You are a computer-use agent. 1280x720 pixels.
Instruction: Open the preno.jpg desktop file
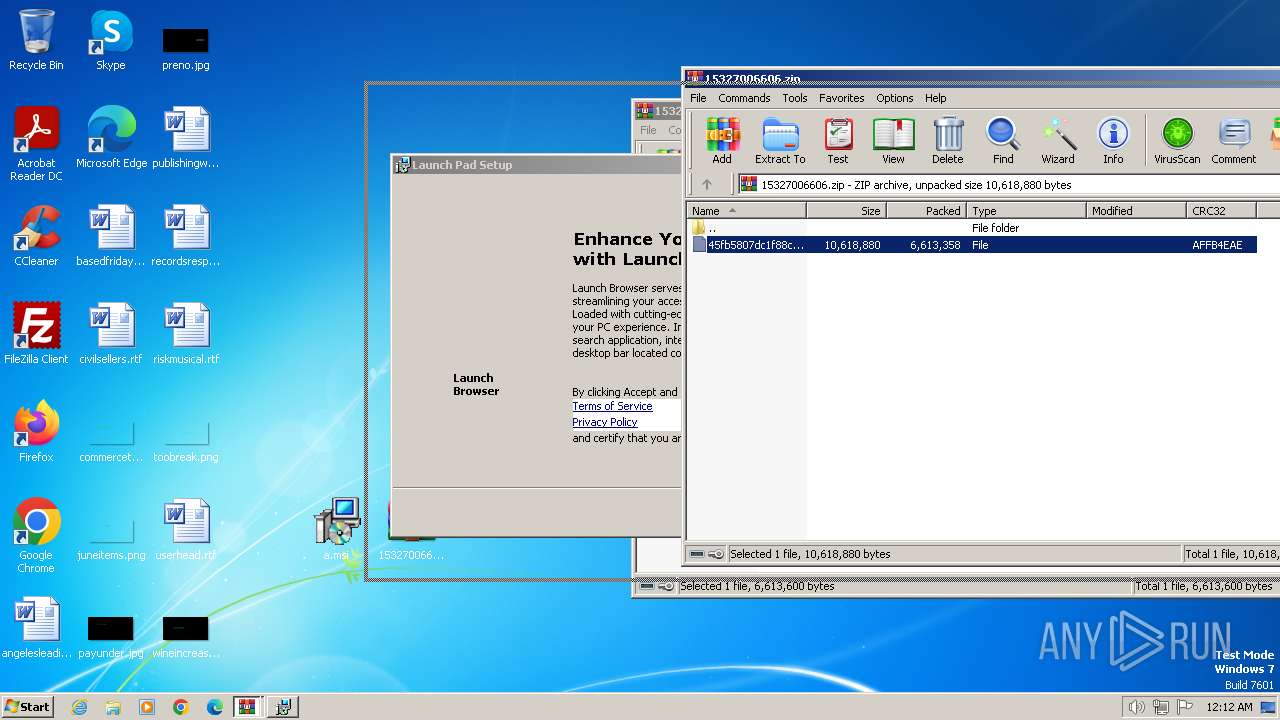186,48
